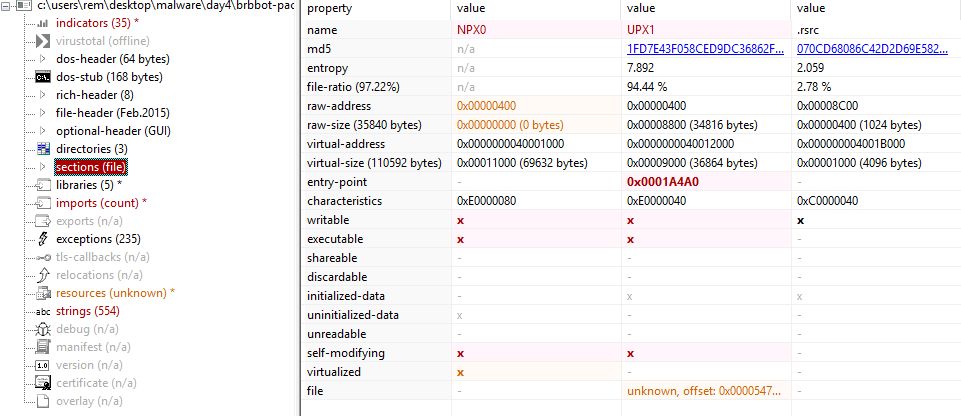Click the exports icon
The width and height of the screenshot is (961, 416).
[x=42, y=221]
